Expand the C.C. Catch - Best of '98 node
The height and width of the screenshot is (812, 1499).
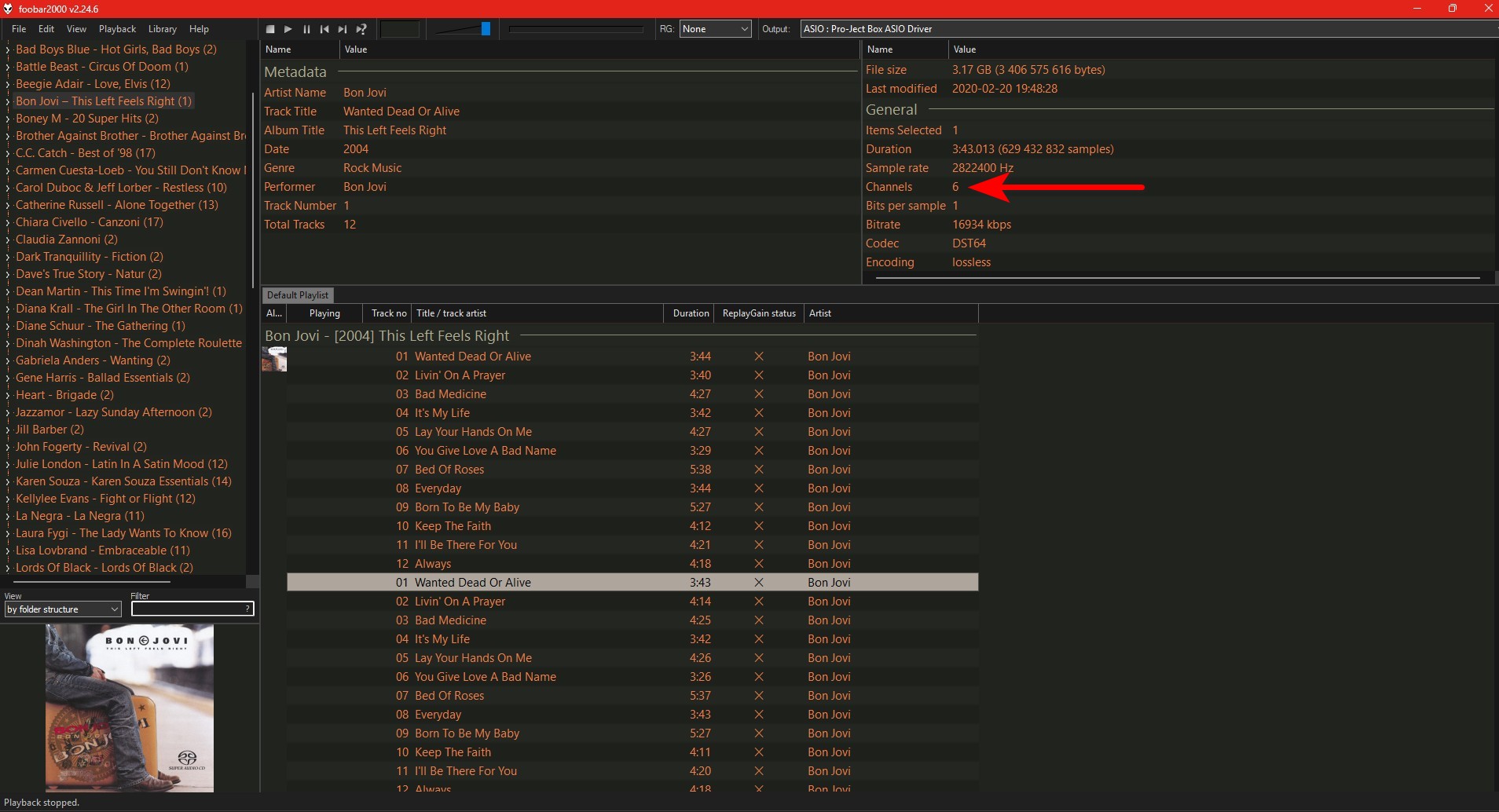click(x=8, y=153)
